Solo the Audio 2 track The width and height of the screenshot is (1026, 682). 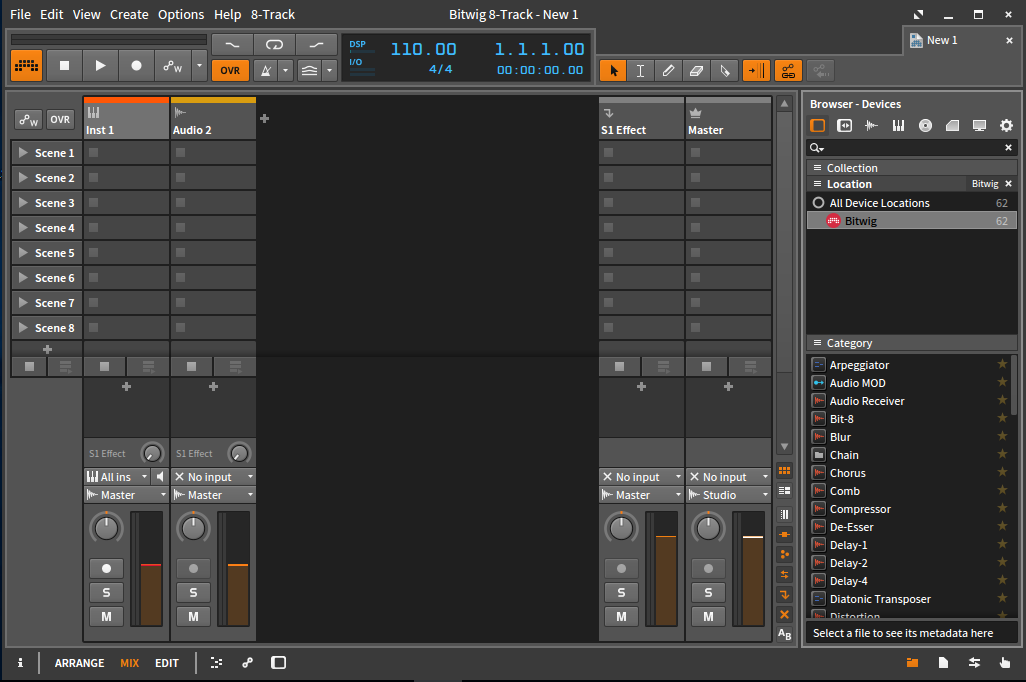[x=193, y=592]
